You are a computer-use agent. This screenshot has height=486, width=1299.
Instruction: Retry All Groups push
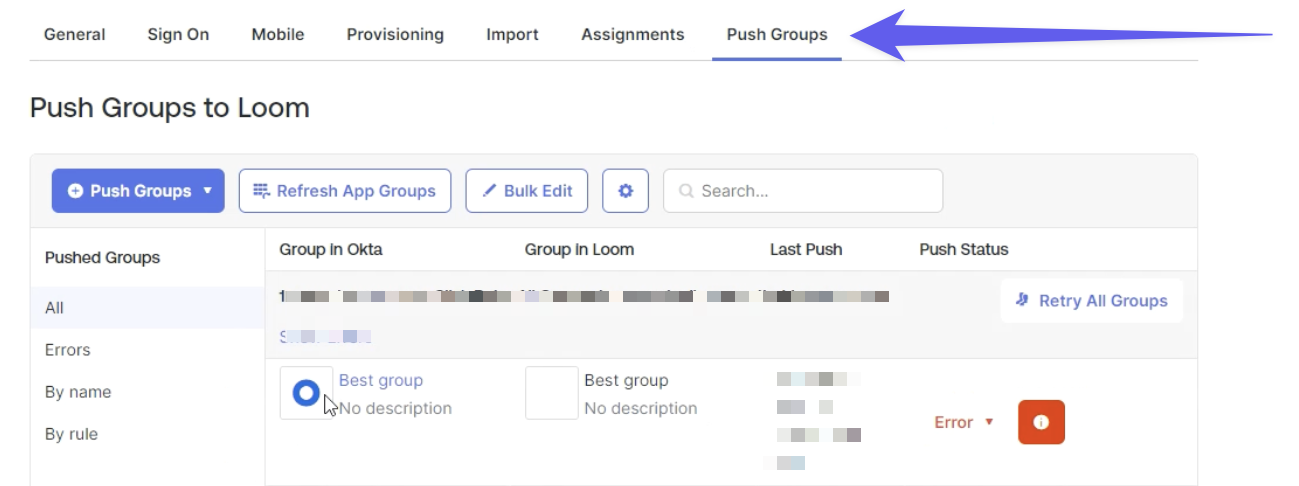click(x=1091, y=300)
